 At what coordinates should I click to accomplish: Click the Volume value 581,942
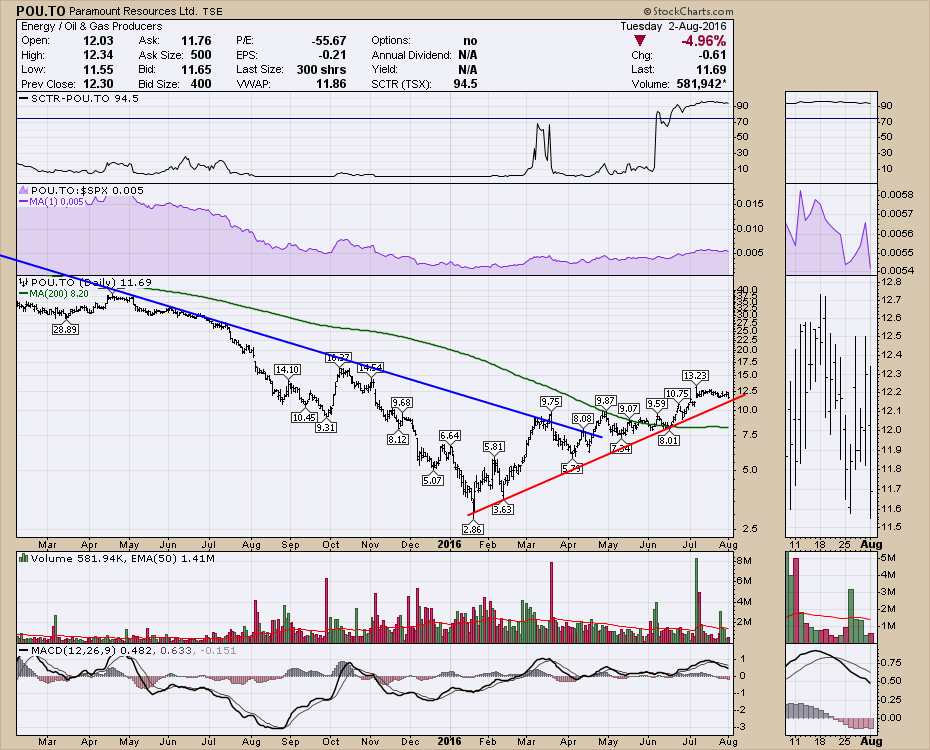click(x=701, y=84)
